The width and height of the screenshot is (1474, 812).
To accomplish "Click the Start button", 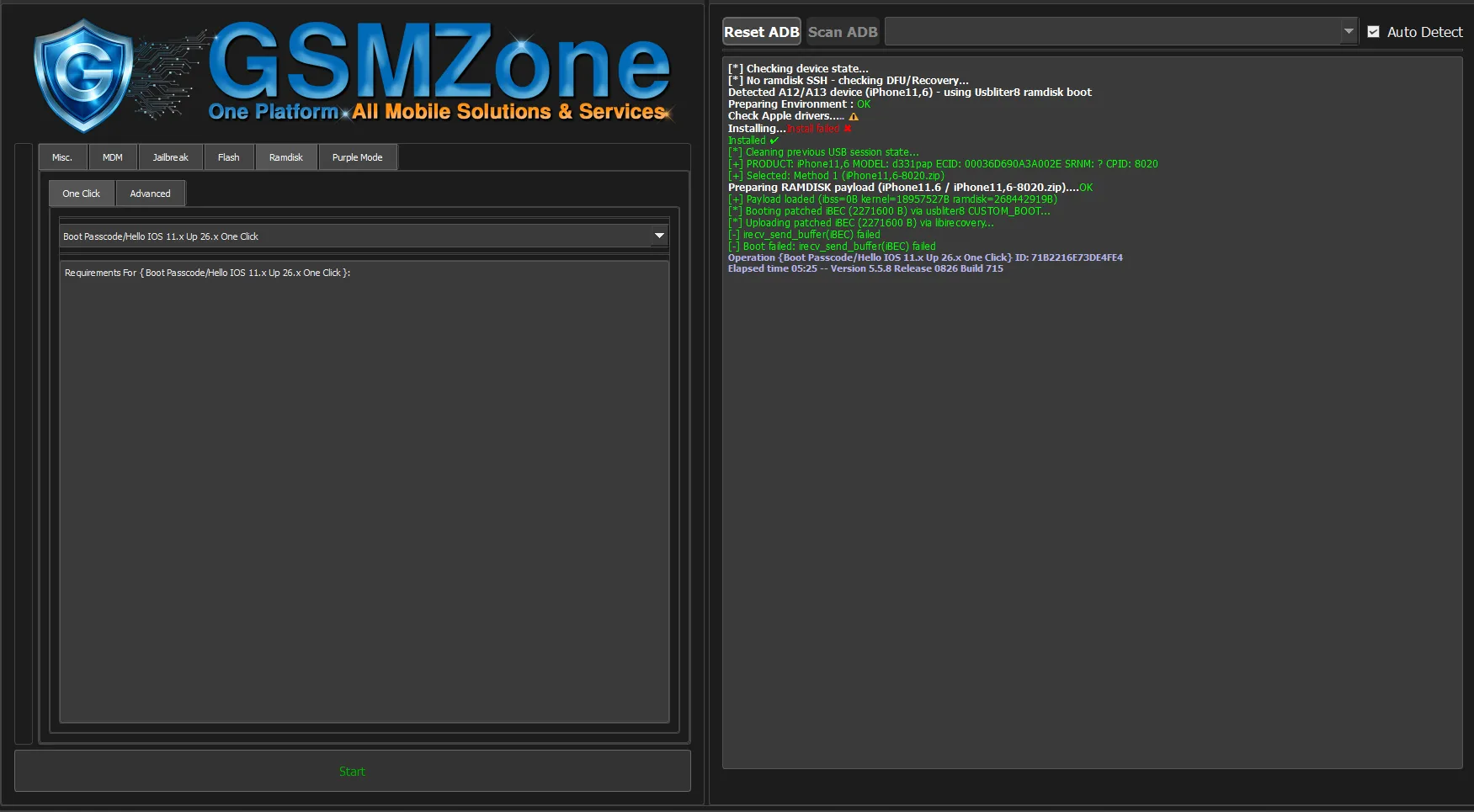I will tap(352, 771).
